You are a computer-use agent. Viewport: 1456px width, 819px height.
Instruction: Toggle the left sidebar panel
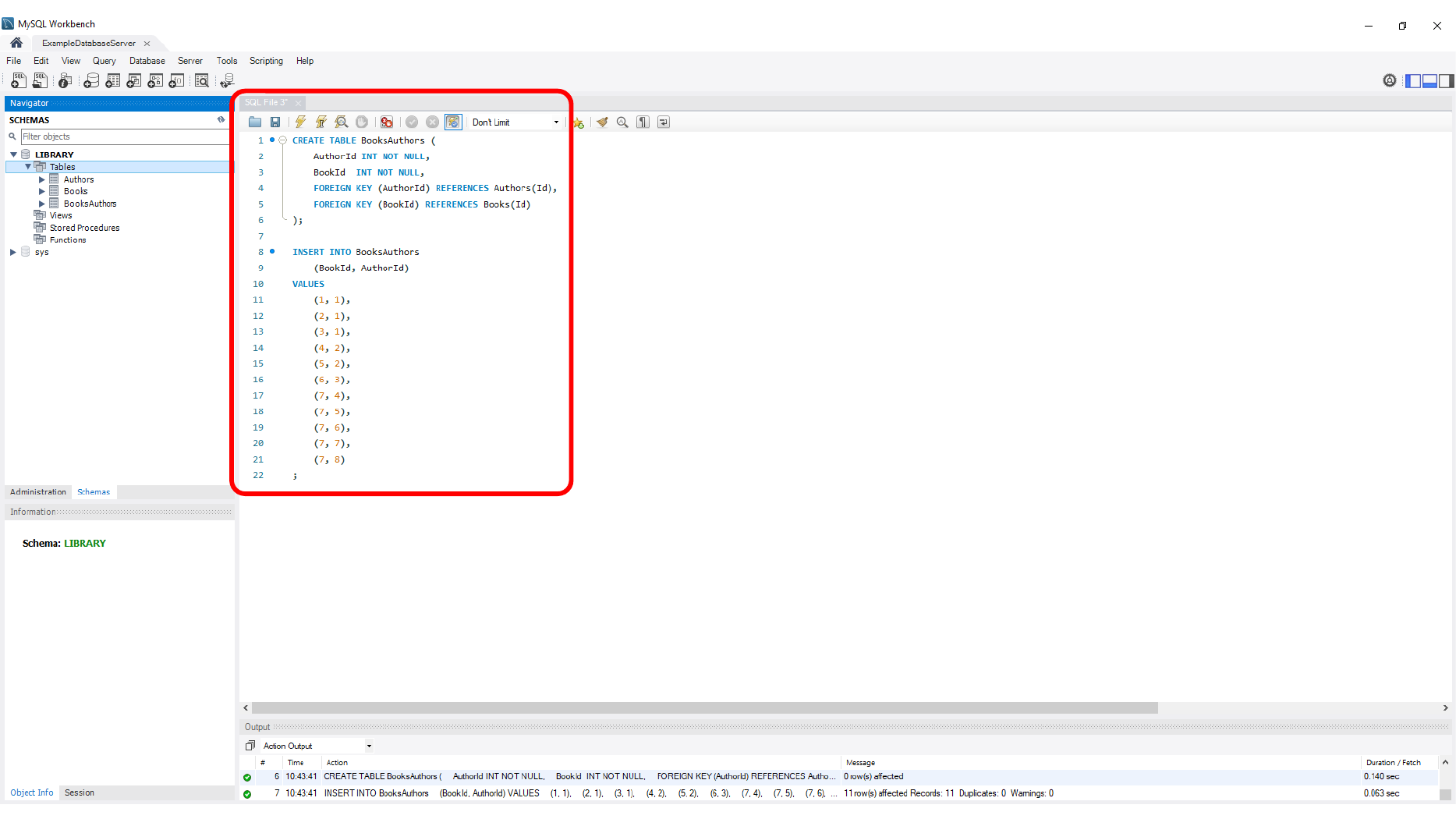(x=1413, y=81)
